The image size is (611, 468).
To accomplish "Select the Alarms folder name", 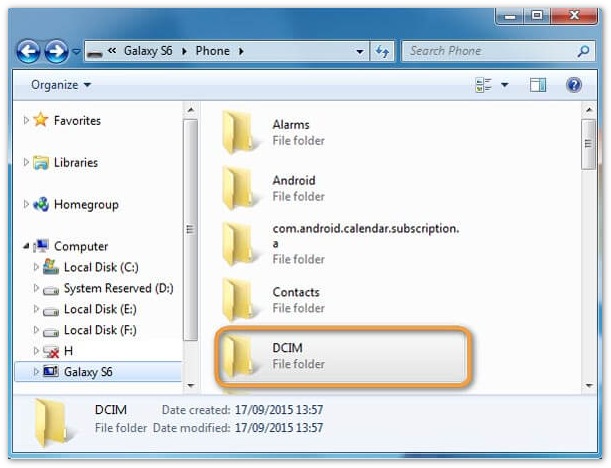I will pyautogui.click(x=291, y=125).
